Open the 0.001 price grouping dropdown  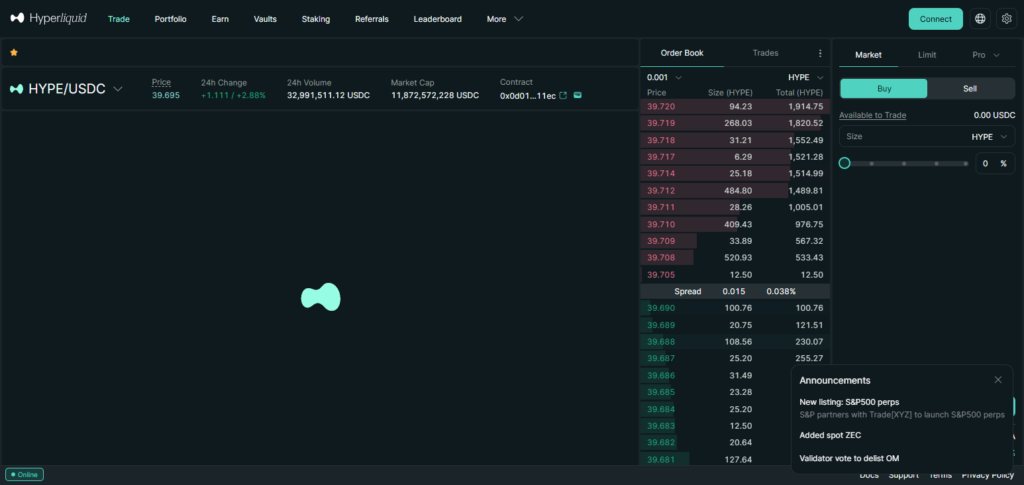click(x=665, y=77)
